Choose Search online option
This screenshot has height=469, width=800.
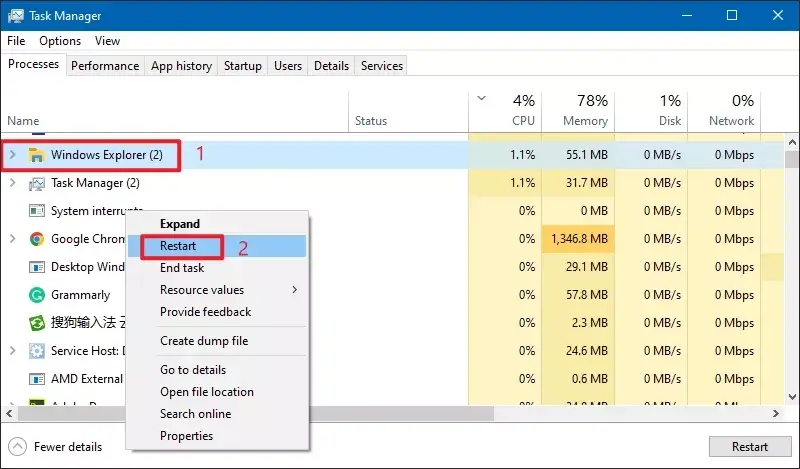pyautogui.click(x=217, y=414)
